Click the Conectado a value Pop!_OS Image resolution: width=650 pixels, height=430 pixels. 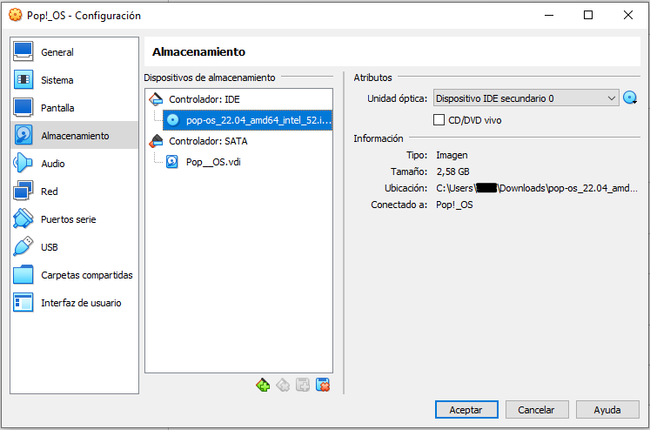(454, 205)
